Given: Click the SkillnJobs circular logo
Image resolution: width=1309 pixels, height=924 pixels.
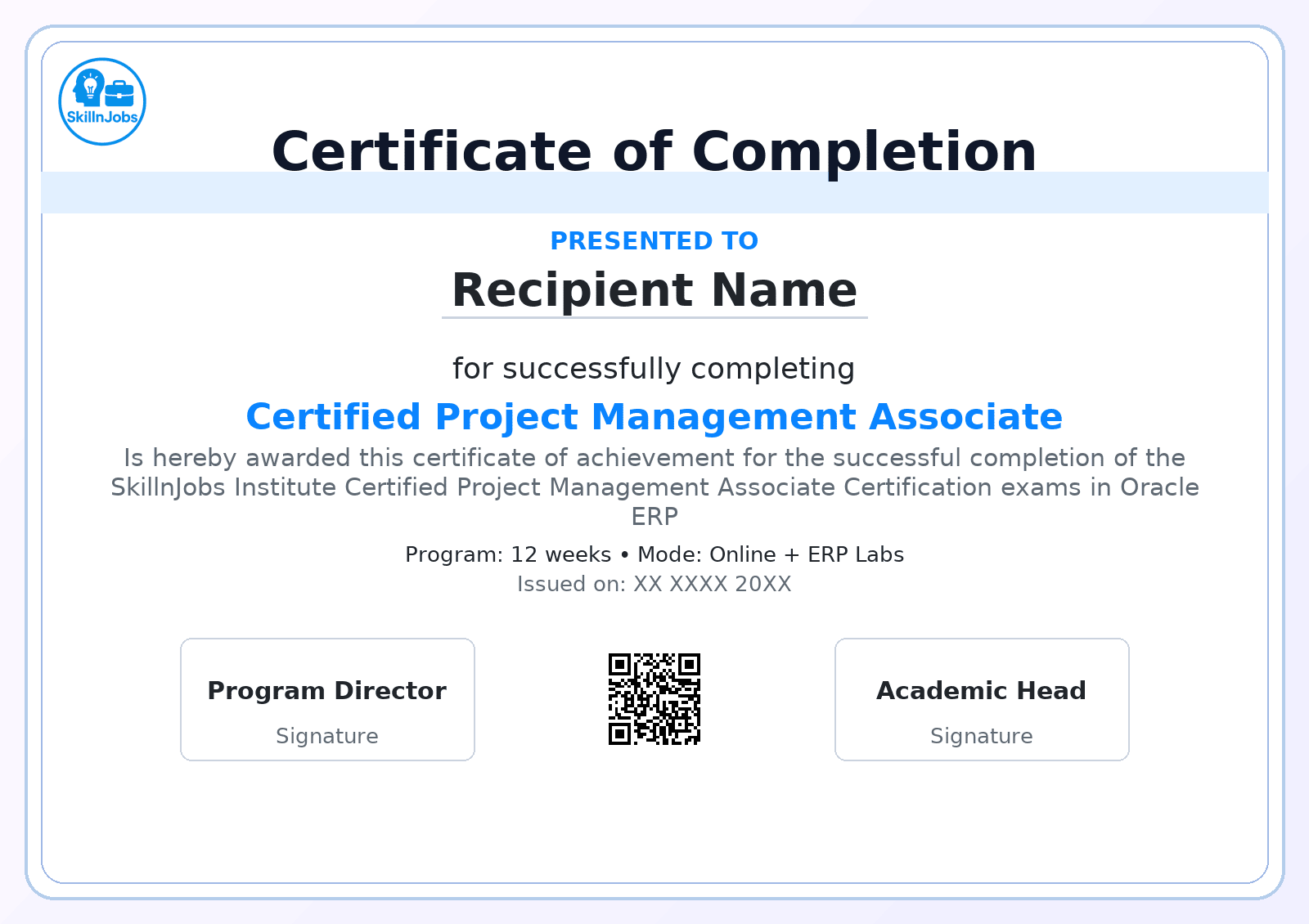Looking at the screenshot, I should [102, 101].
